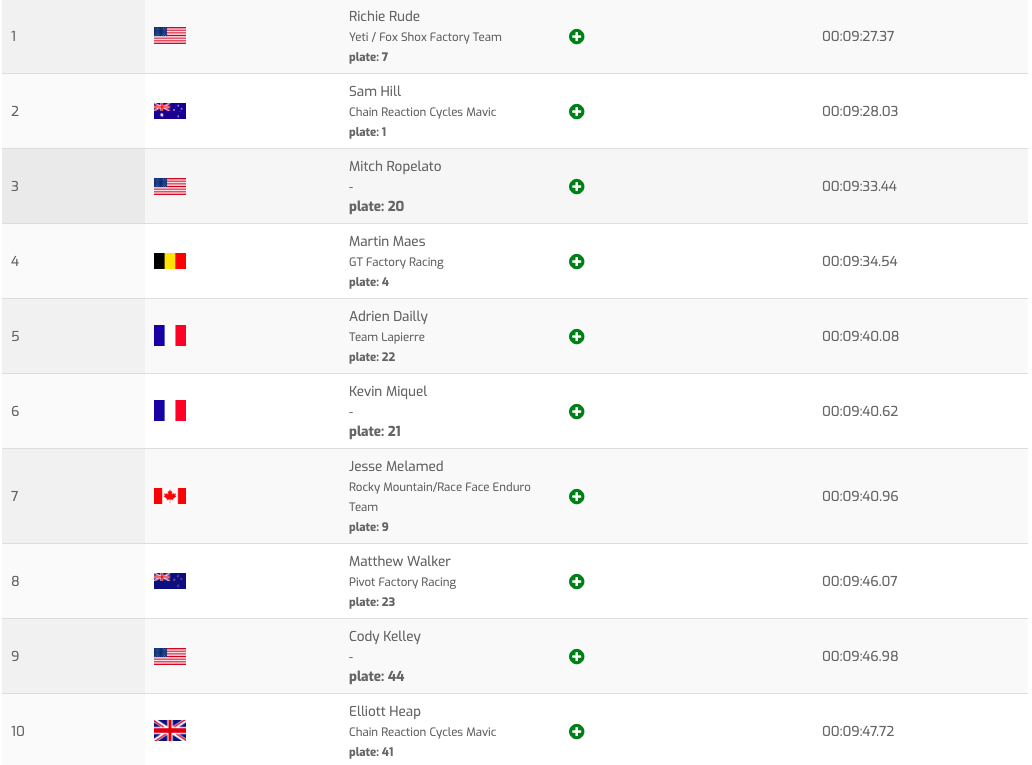Open Richie Rude rider name
Viewport: 1032px width, 765px height.
(x=384, y=16)
